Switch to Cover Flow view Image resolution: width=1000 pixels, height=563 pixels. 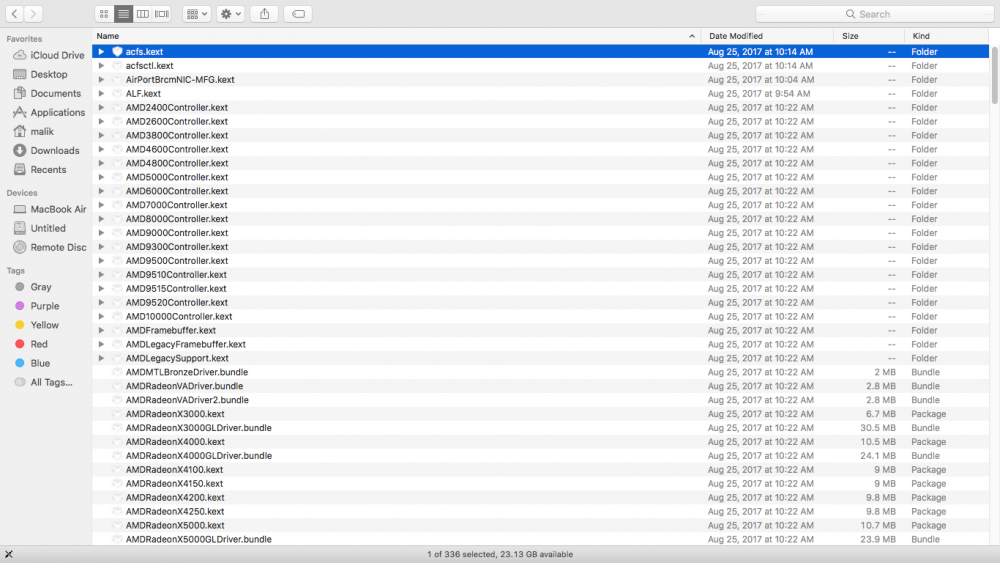[x=162, y=14]
